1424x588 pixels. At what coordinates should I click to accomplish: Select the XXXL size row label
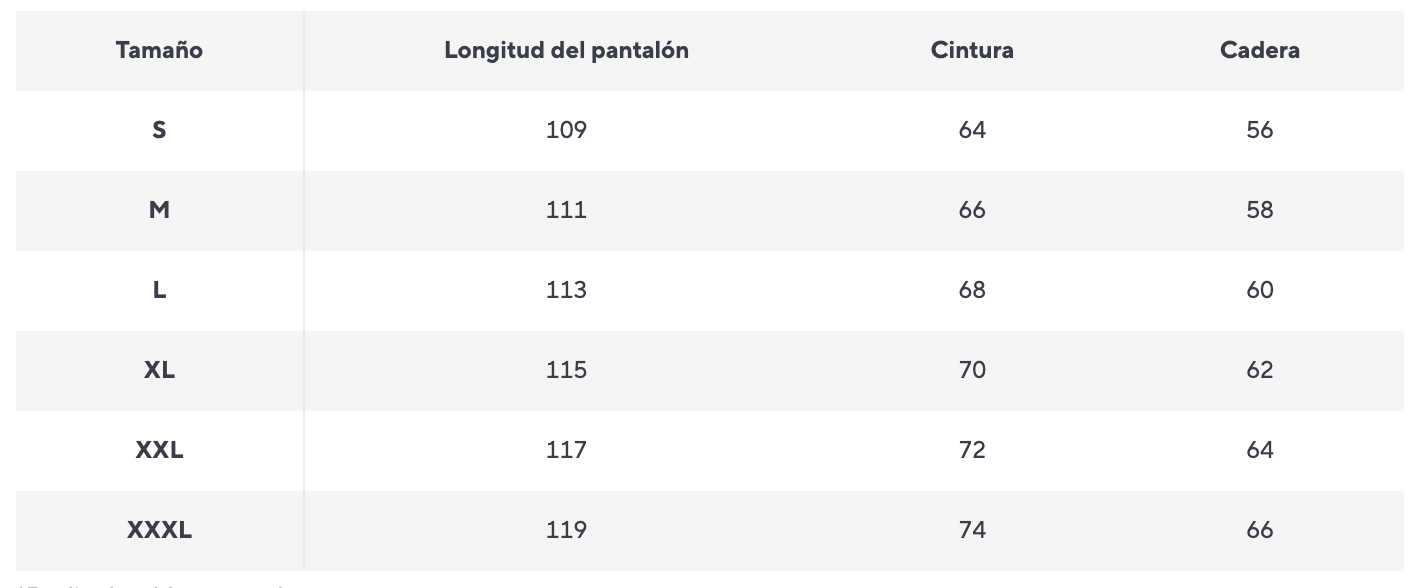coord(159,530)
